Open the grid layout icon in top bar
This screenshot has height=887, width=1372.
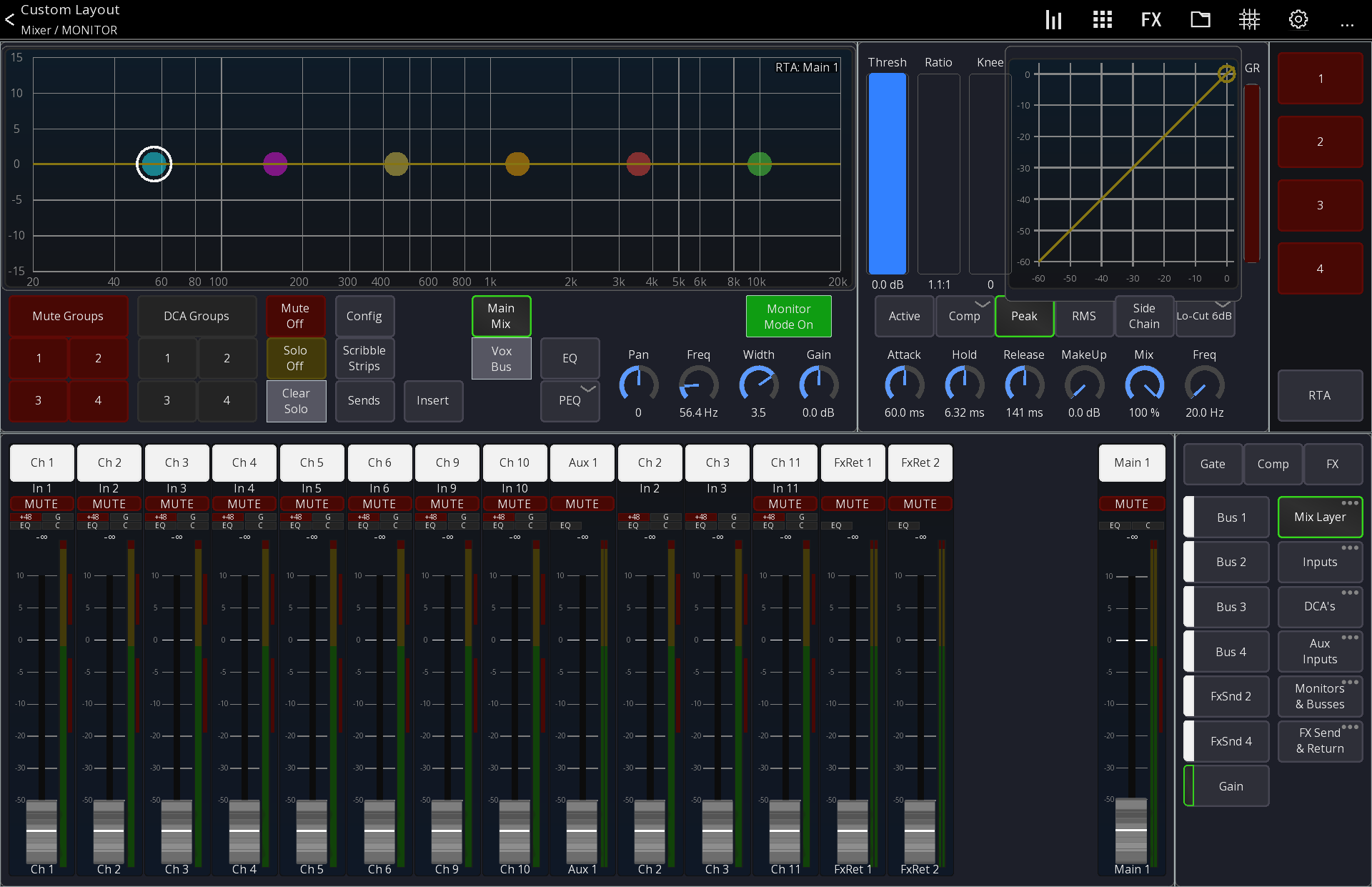coord(1102,19)
